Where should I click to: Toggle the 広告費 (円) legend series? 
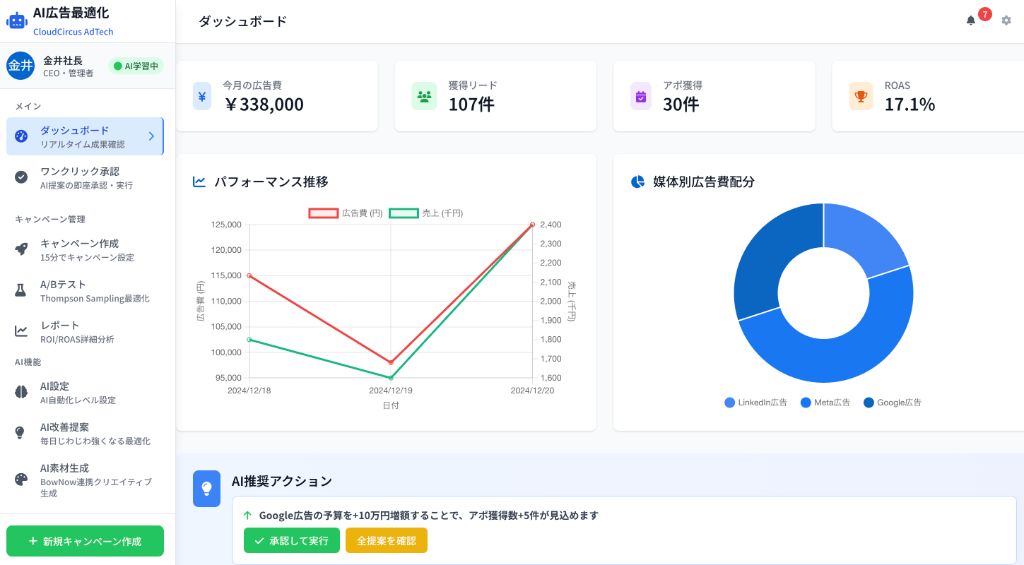click(x=345, y=213)
